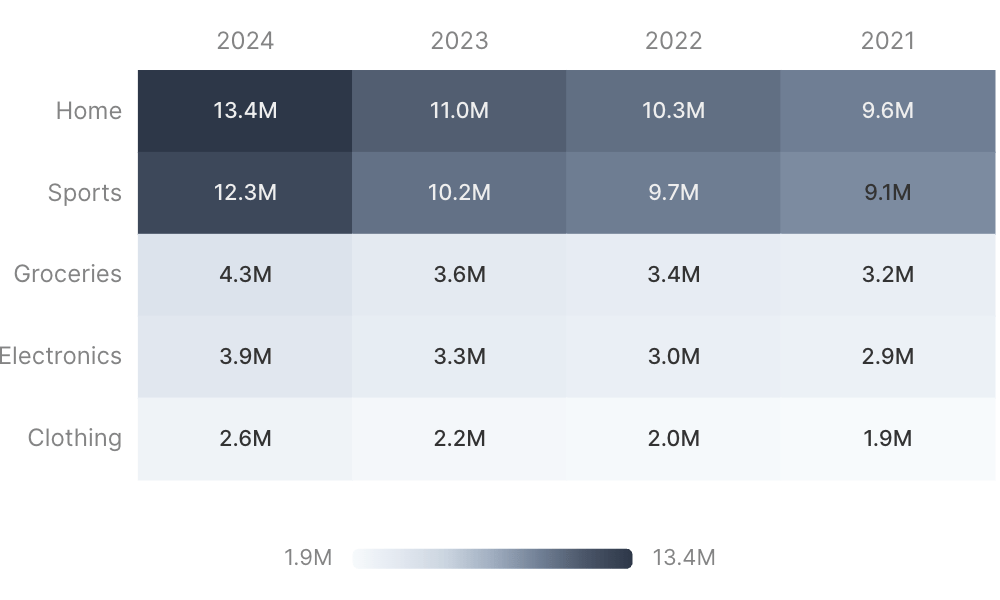Image resolution: width=1000 pixels, height=600 pixels.
Task: Click the 9.1M Sports 2021 cell
Action: [x=888, y=193]
